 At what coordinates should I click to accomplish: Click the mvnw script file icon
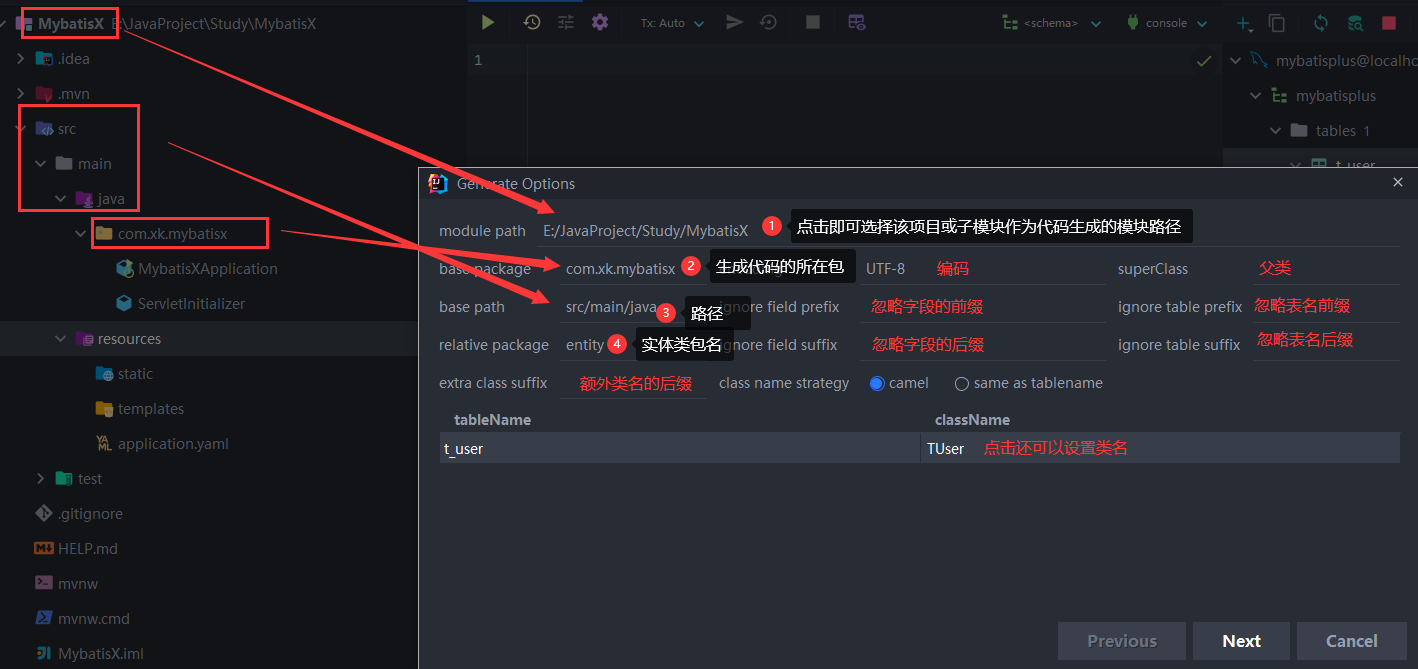(44, 583)
